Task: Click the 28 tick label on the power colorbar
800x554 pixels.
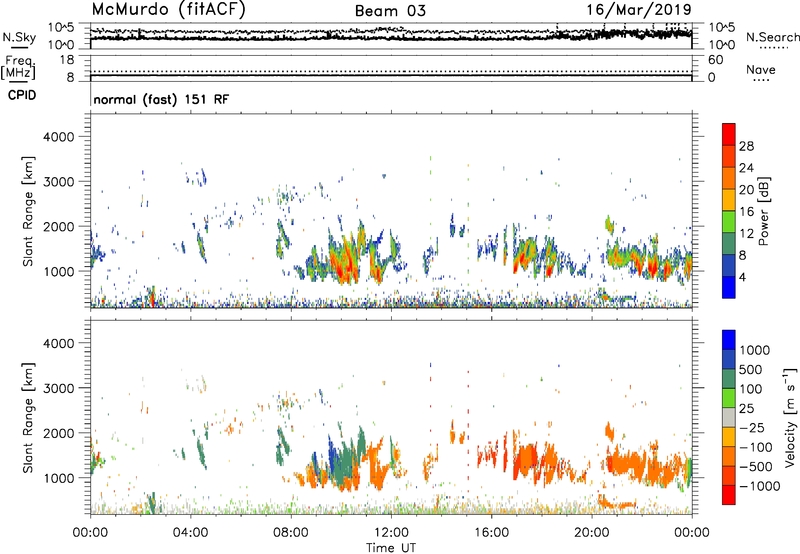Action: click(x=746, y=146)
